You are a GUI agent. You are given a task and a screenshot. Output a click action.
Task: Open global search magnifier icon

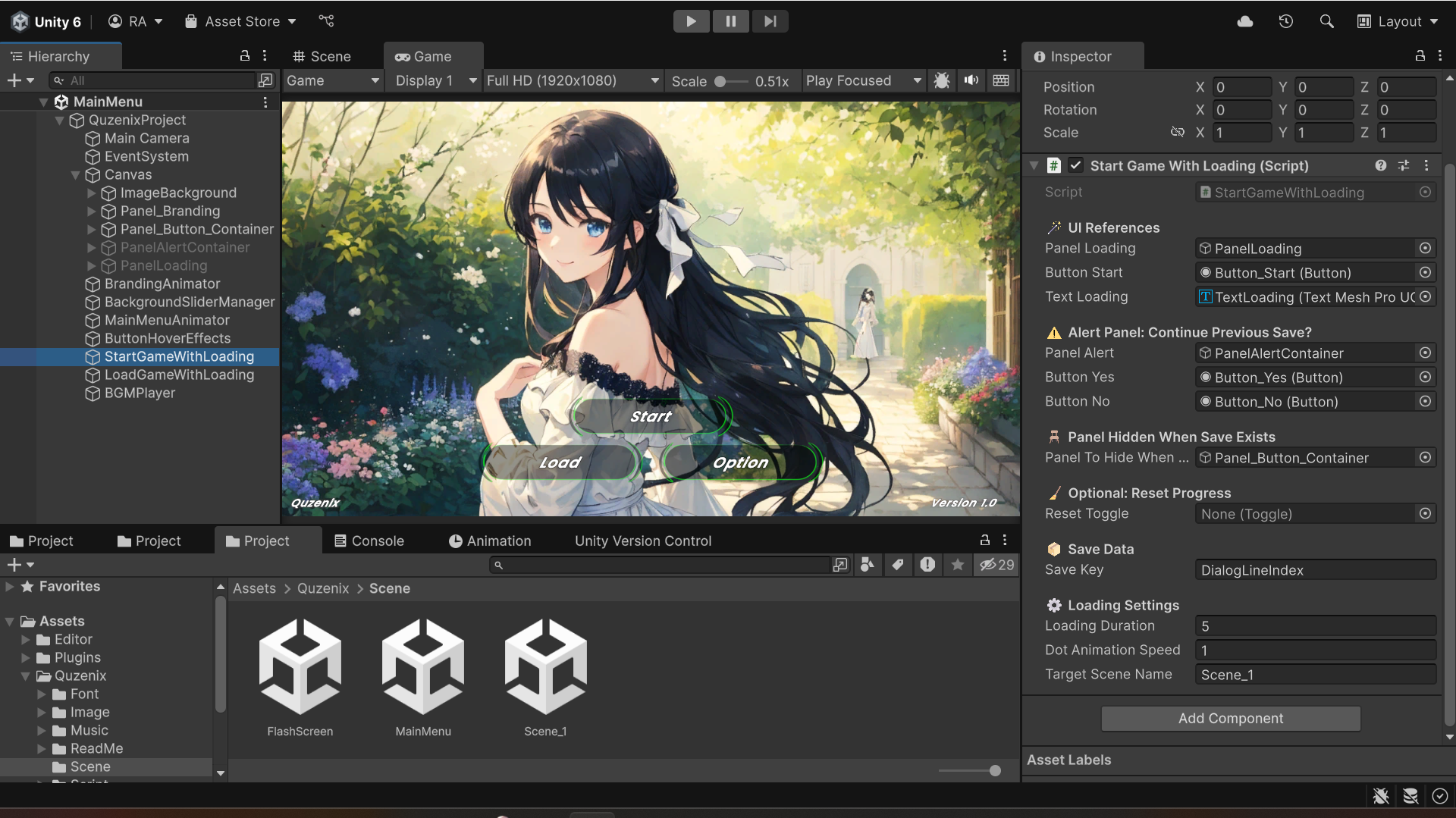pyautogui.click(x=1326, y=21)
